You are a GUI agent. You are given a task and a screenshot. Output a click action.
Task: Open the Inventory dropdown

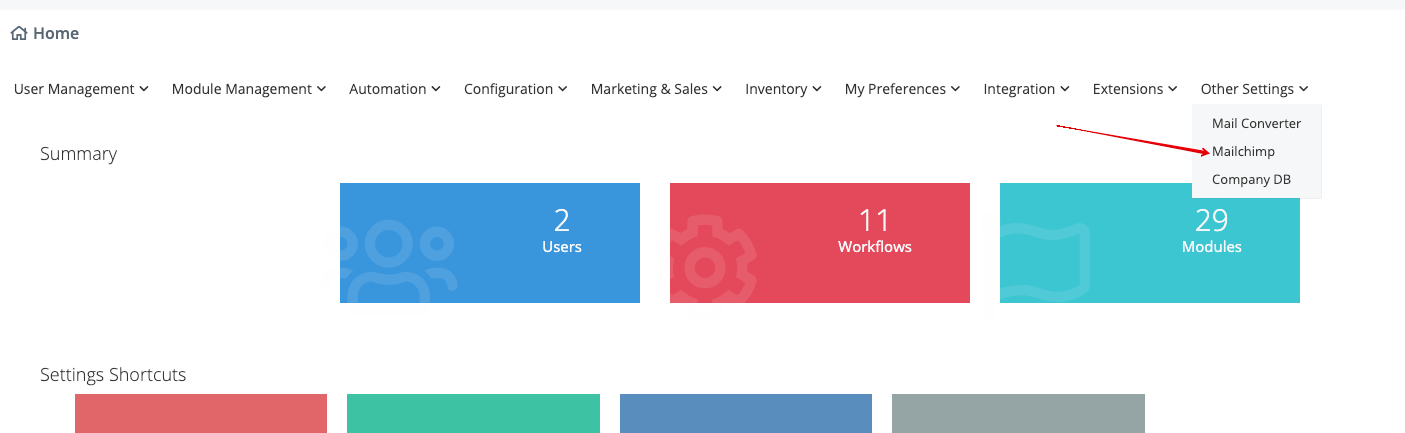(x=784, y=89)
